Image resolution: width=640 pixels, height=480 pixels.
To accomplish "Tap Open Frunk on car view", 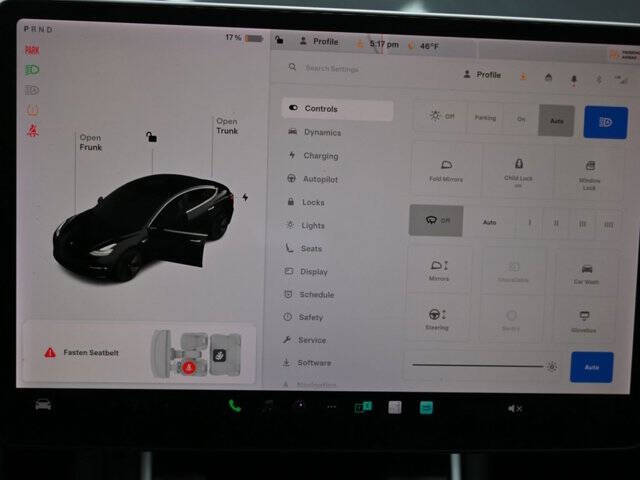I will point(90,142).
